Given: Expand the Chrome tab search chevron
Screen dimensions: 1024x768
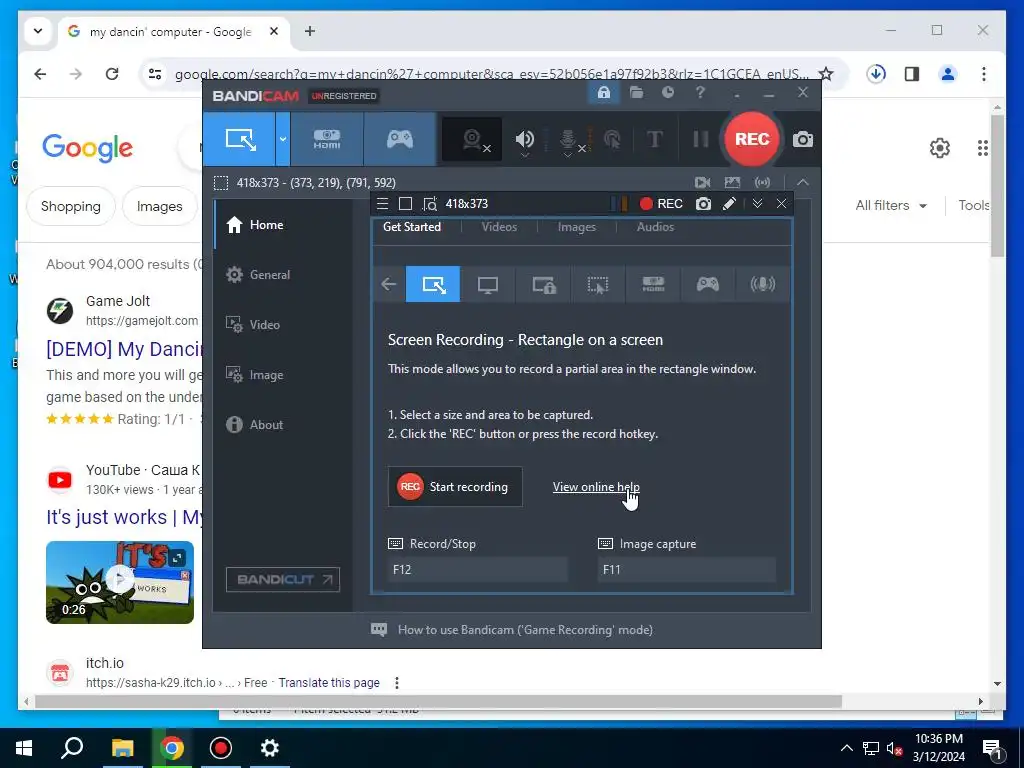Looking at the screenshot, I should tap(38, 31).
